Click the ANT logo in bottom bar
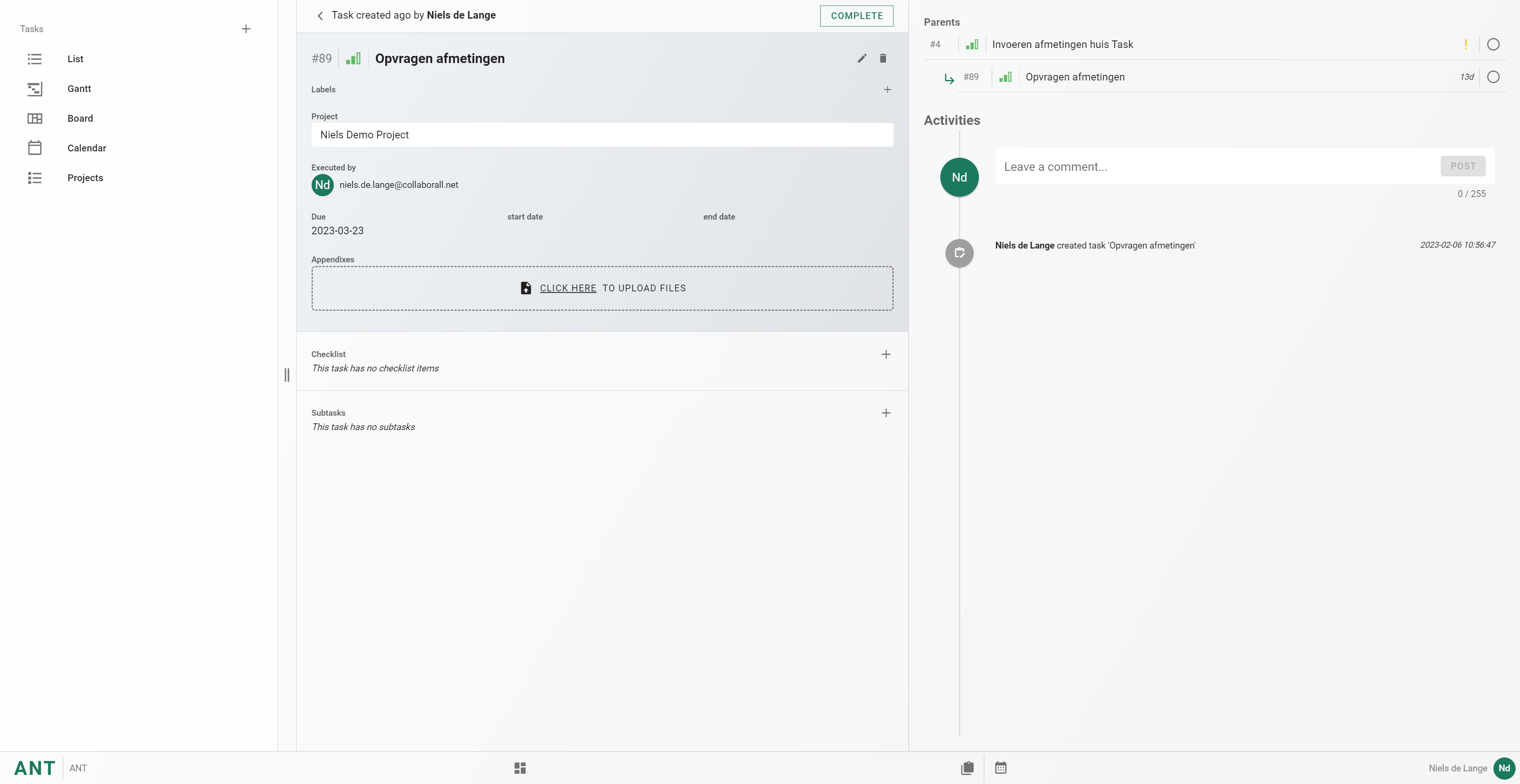Screen dimensions: 1520x784 tap(34, 768)
